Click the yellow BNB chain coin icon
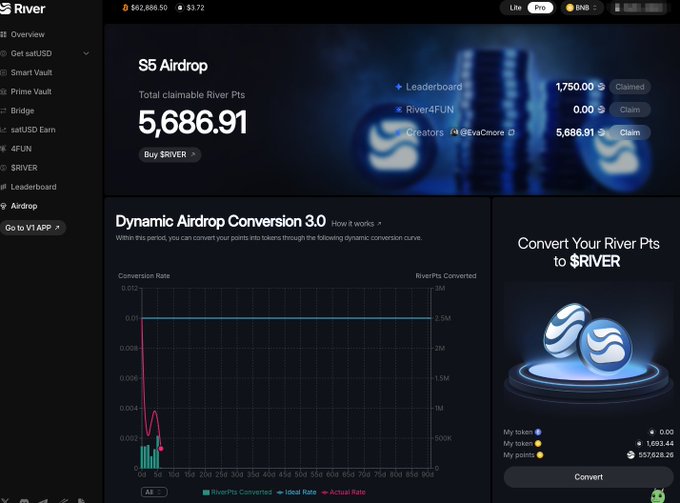Image resolution: width=680 pixels, height=503 pixels. pos(570,8)
